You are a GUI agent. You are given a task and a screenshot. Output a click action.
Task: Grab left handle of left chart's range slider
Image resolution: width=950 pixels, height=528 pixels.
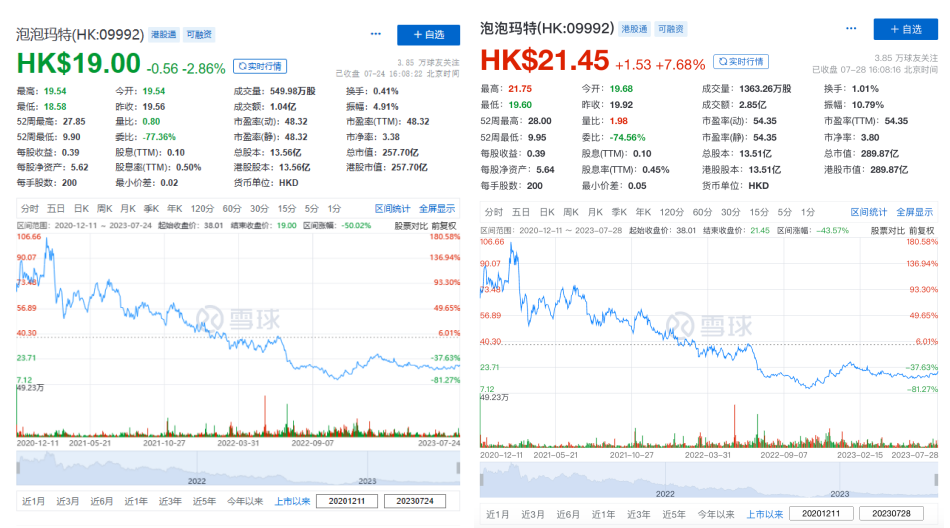(18, 467)
